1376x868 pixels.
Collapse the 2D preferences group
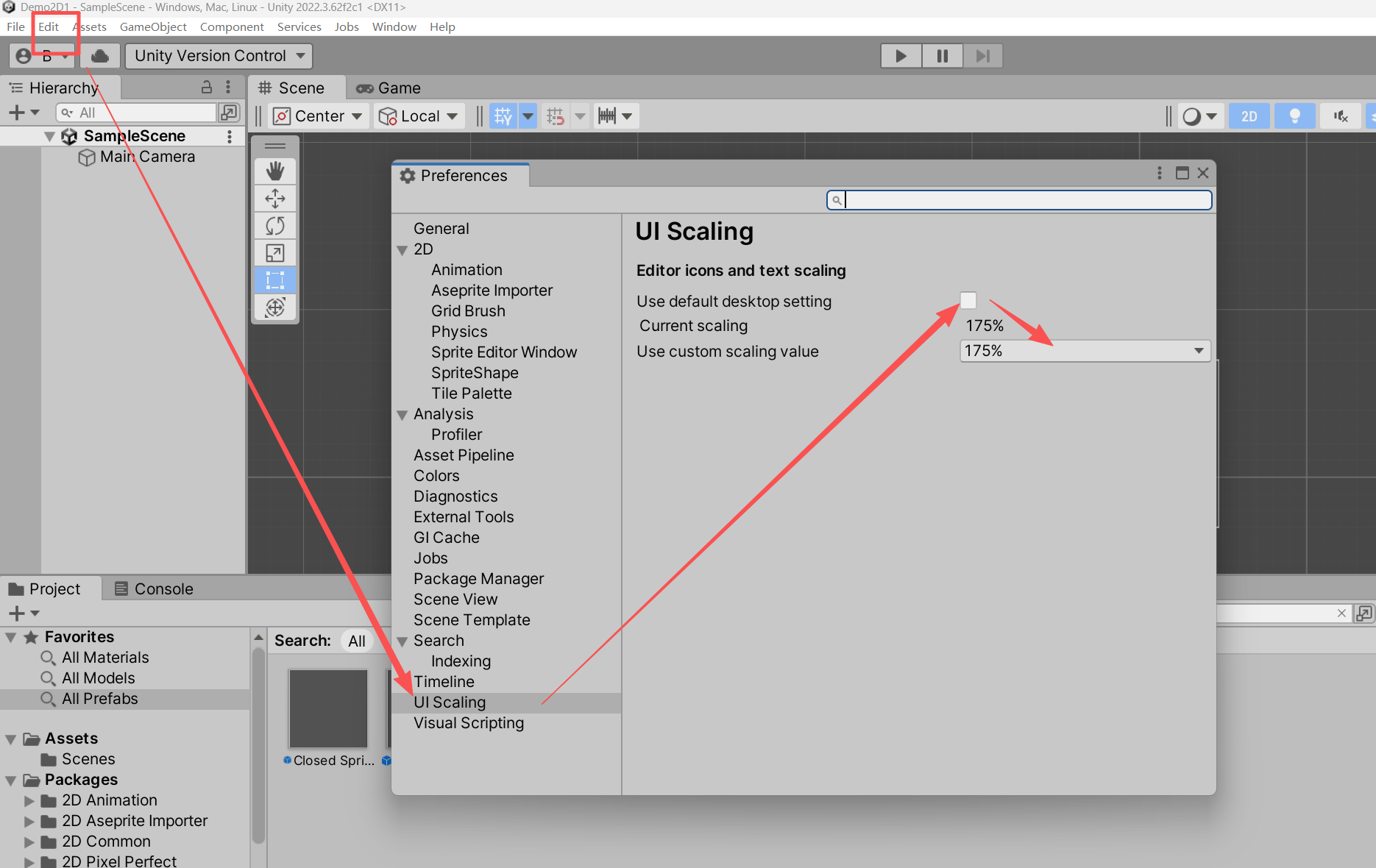pos(402,250)
